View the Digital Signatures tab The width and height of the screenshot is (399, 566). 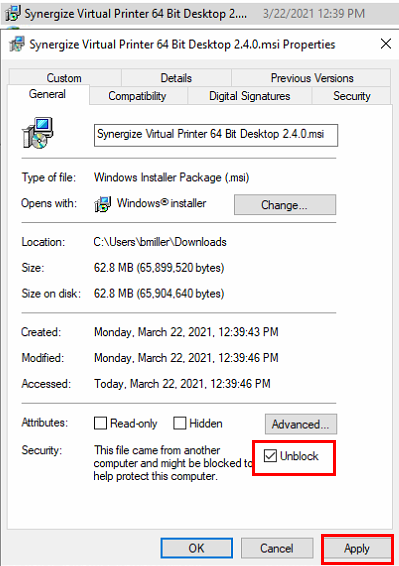[250, 96]
